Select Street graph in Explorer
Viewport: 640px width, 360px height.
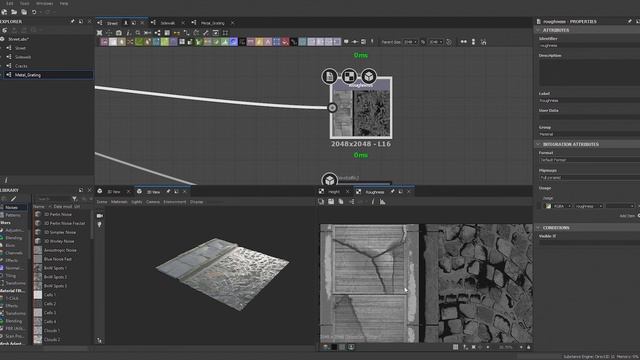(20, 48)
